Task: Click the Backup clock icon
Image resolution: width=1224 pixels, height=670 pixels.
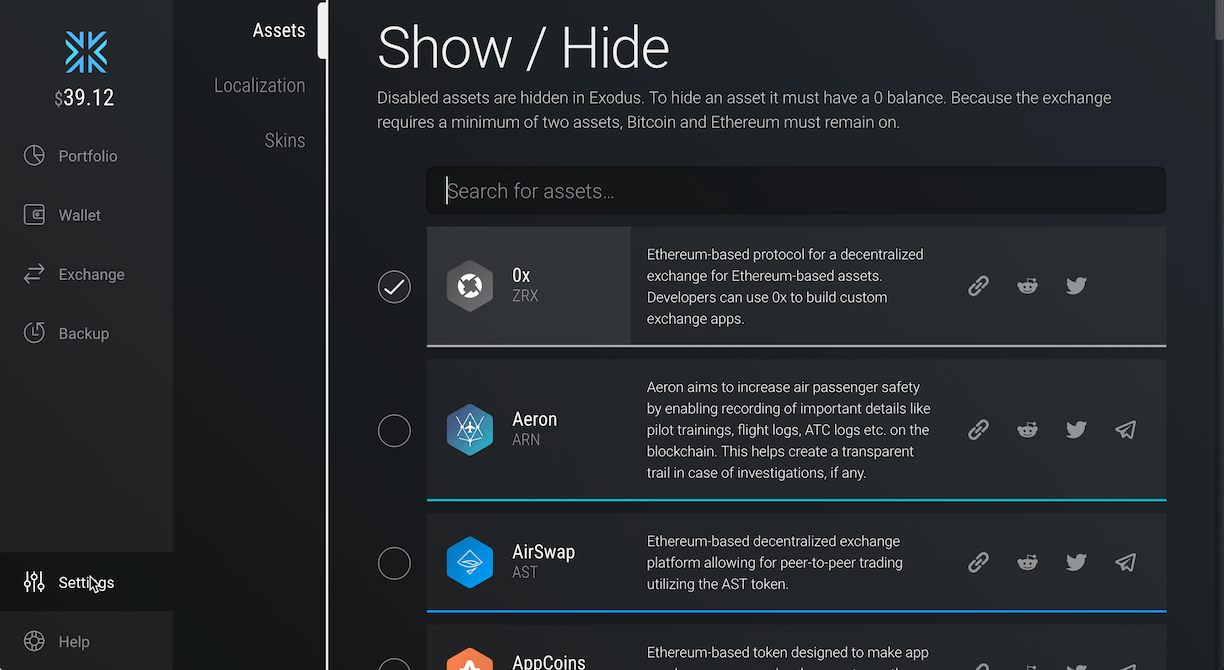Action: tap(34, 333)
